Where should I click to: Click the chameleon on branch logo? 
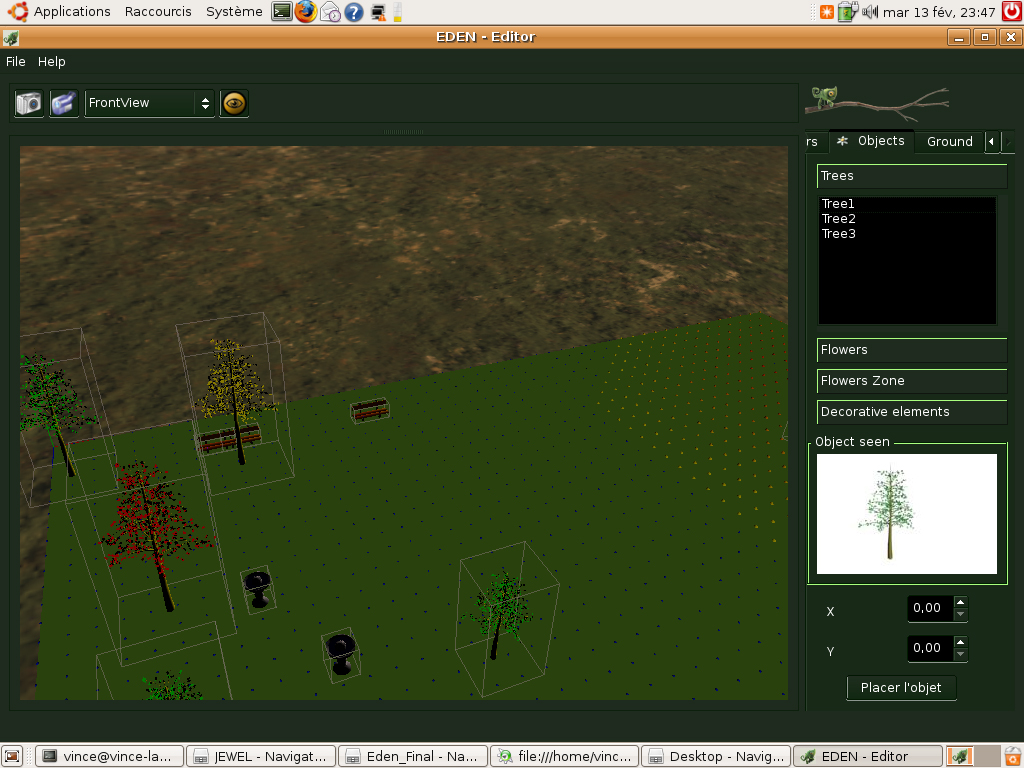(x=878, y=103)
